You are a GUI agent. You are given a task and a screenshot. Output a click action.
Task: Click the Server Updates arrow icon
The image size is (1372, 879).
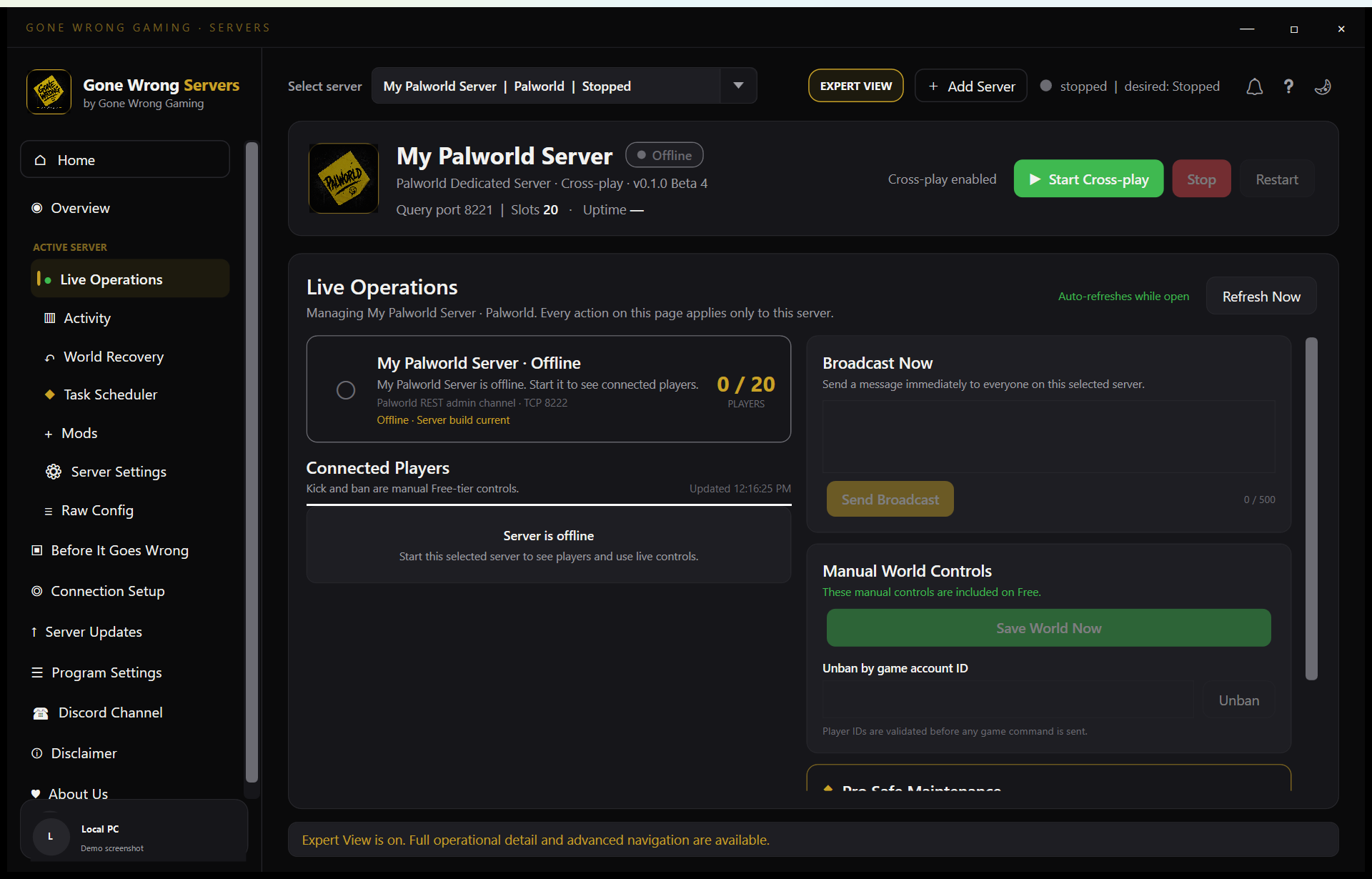click(34, 632)
